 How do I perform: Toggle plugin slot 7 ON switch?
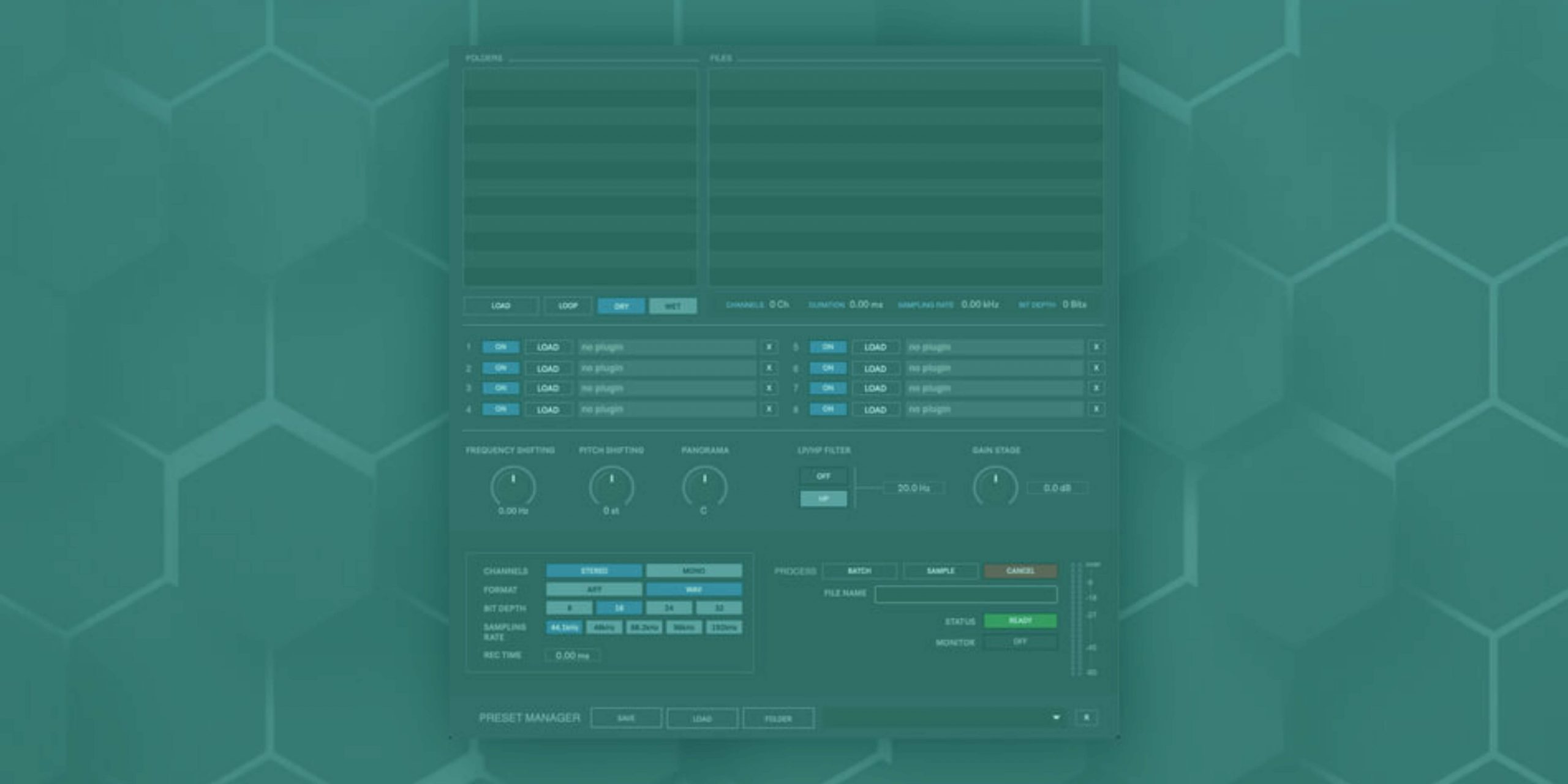coord(828,388)
